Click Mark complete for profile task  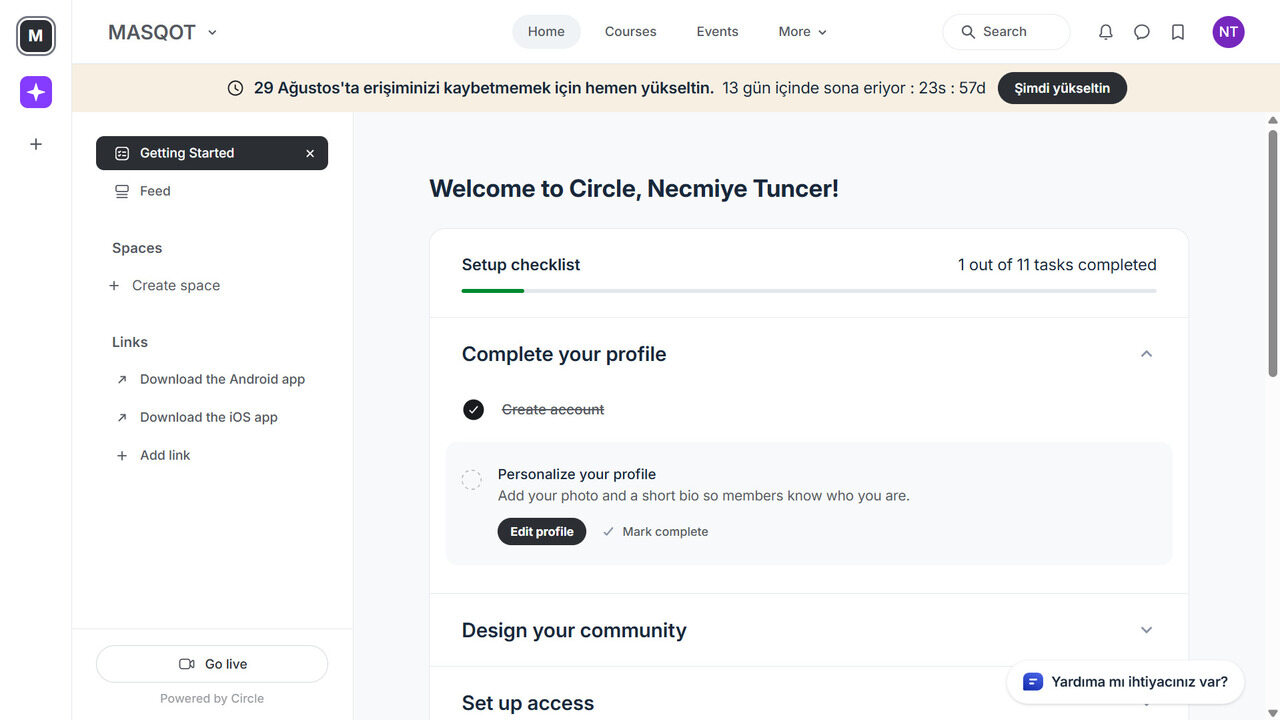tap(655, 532)
